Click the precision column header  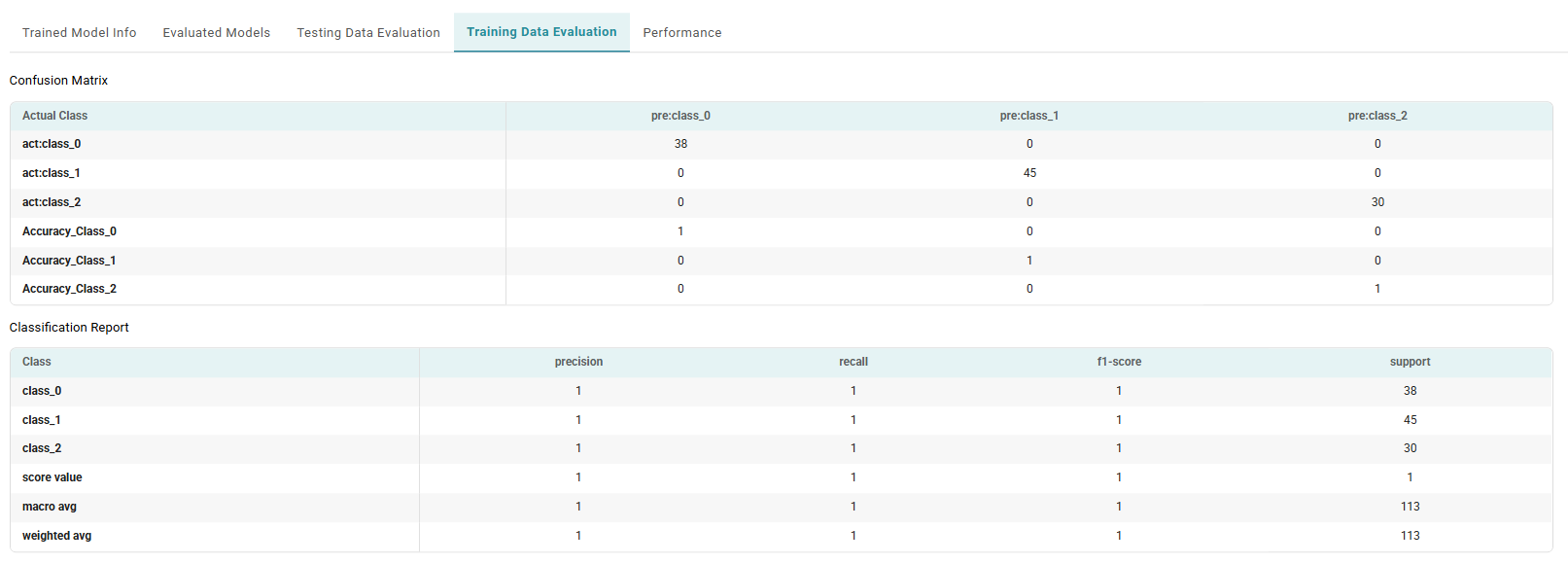(x=578, y=362)
